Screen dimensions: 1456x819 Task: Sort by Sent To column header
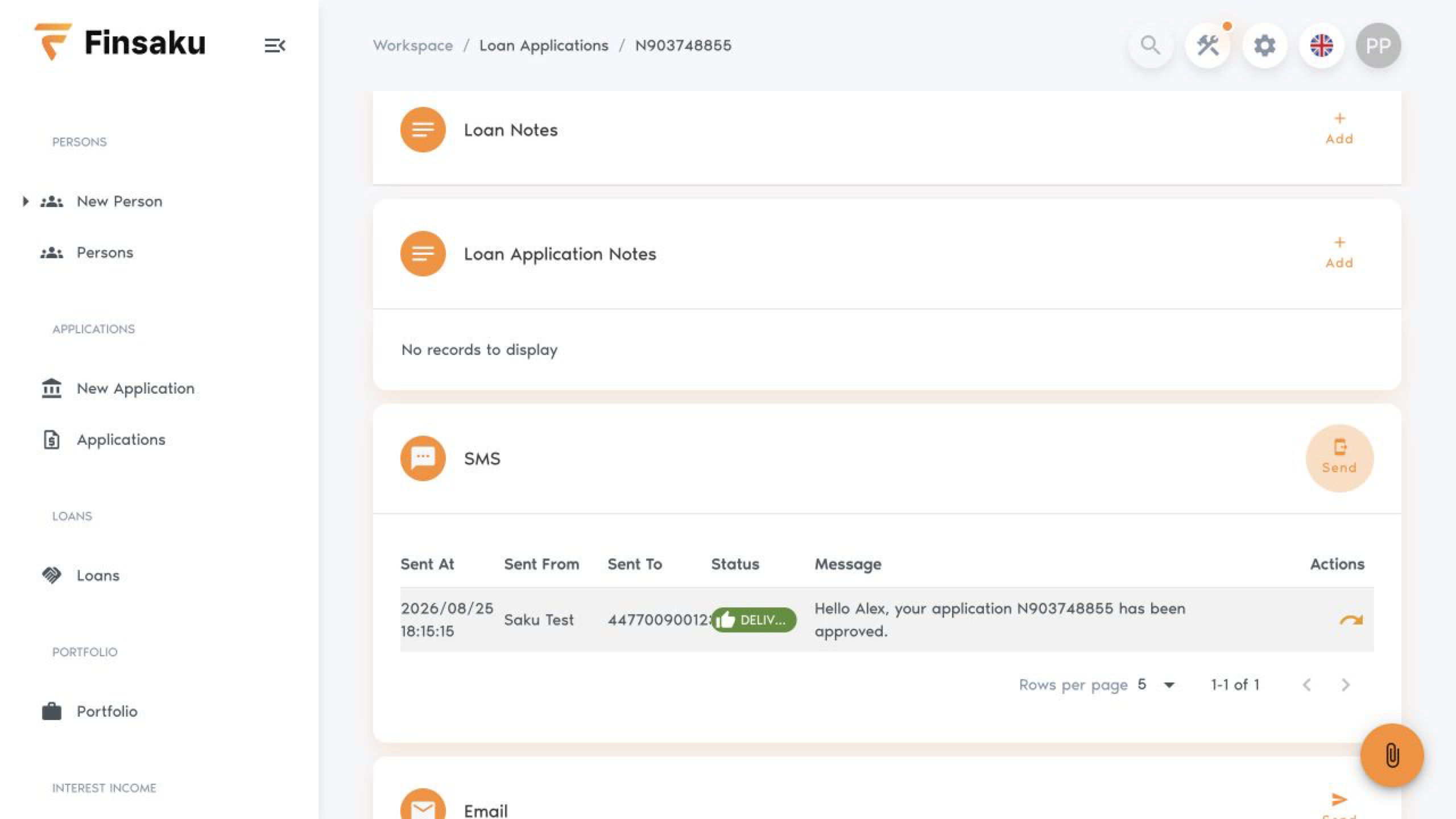(x=635, y=564)
